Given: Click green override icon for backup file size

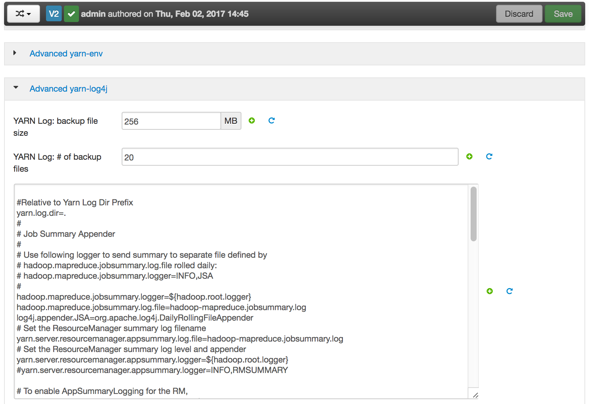Looking at the screenshot, I should coord(252,120).
